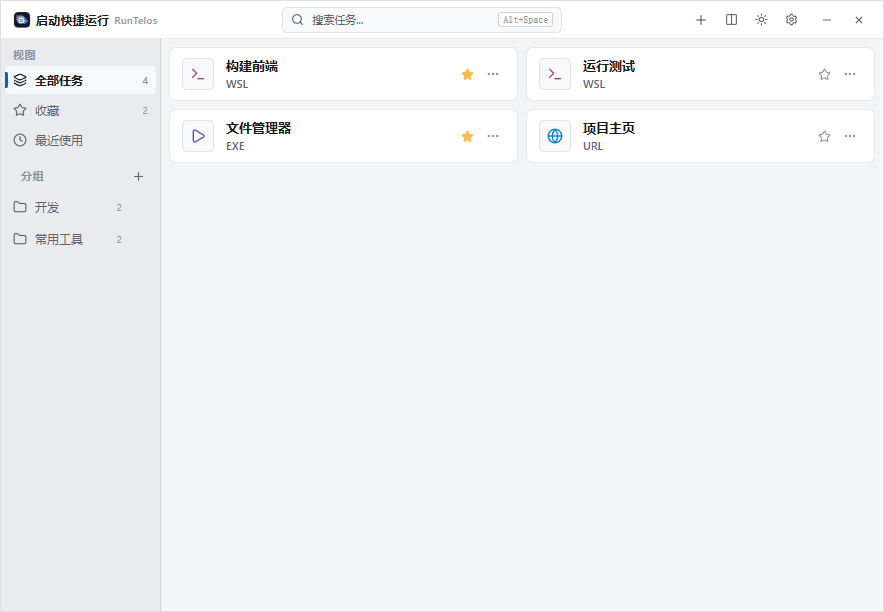Focus the 搜索任务 search field
The width and height of the screenshot is (884, 612).
tap(422, 20)
